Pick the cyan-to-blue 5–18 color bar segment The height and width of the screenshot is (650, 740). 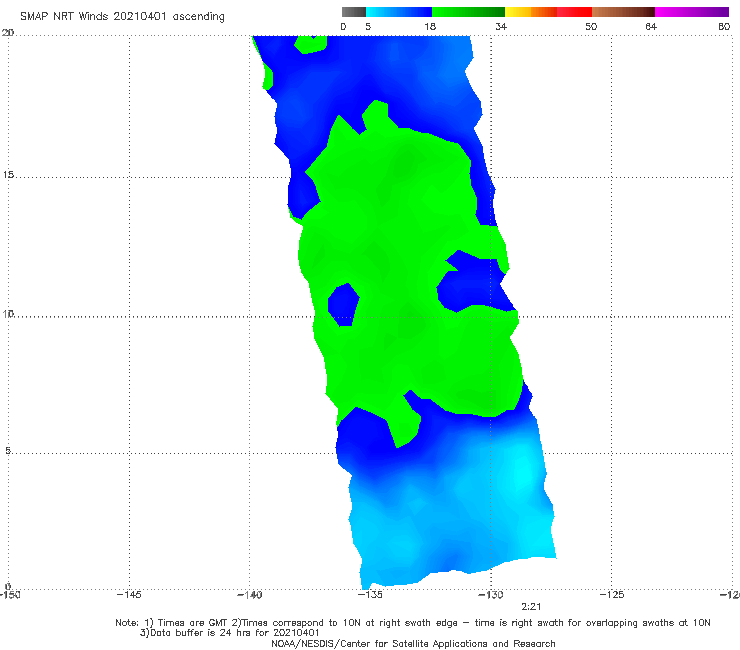point(399,12)
